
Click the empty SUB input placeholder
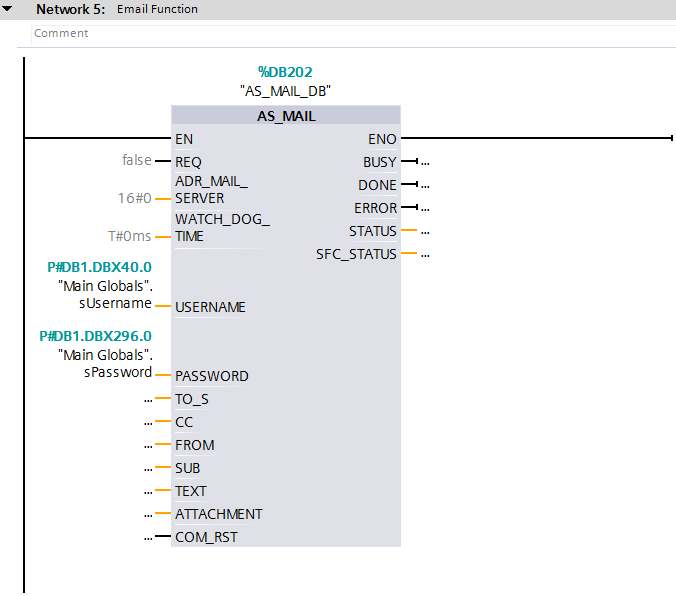click(x=148, y=468)
